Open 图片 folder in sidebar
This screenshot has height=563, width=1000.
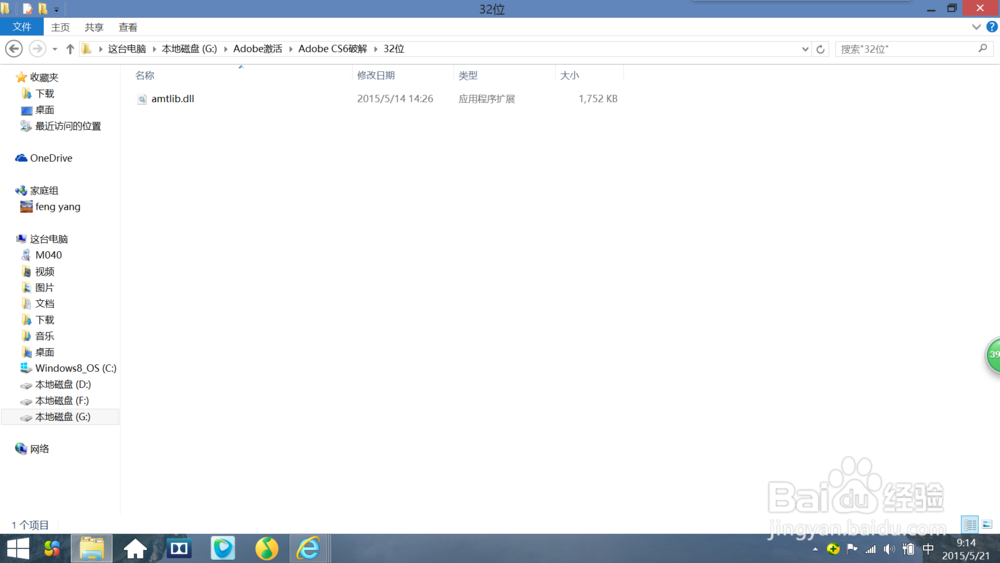click(44, 288)
